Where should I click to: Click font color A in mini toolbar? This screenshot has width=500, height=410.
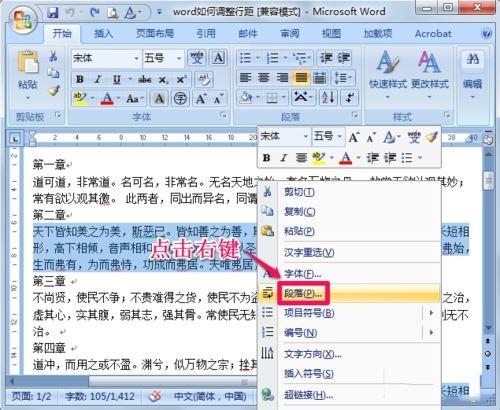(346, 158)
